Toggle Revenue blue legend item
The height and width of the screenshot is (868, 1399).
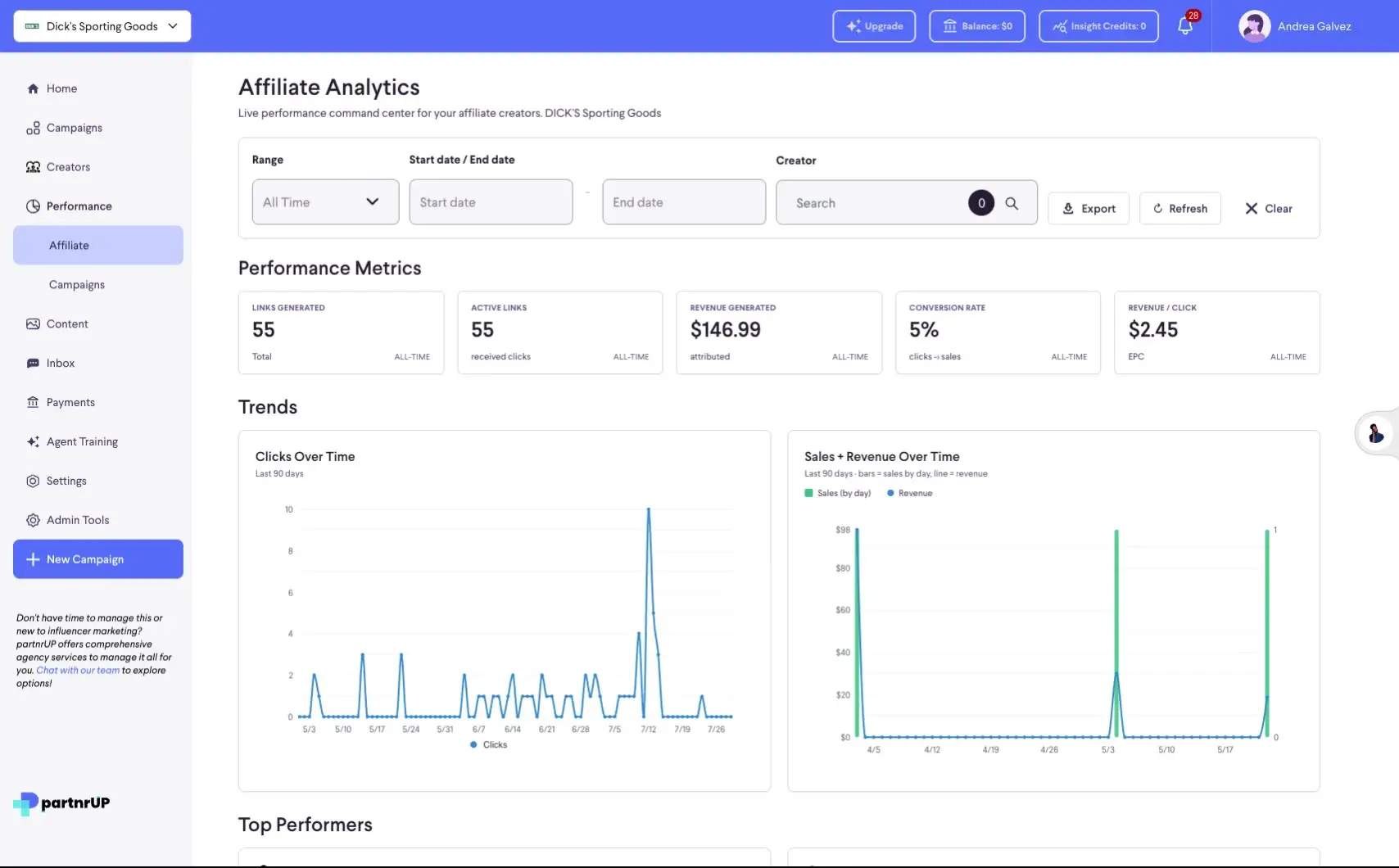tap(910, 494)
